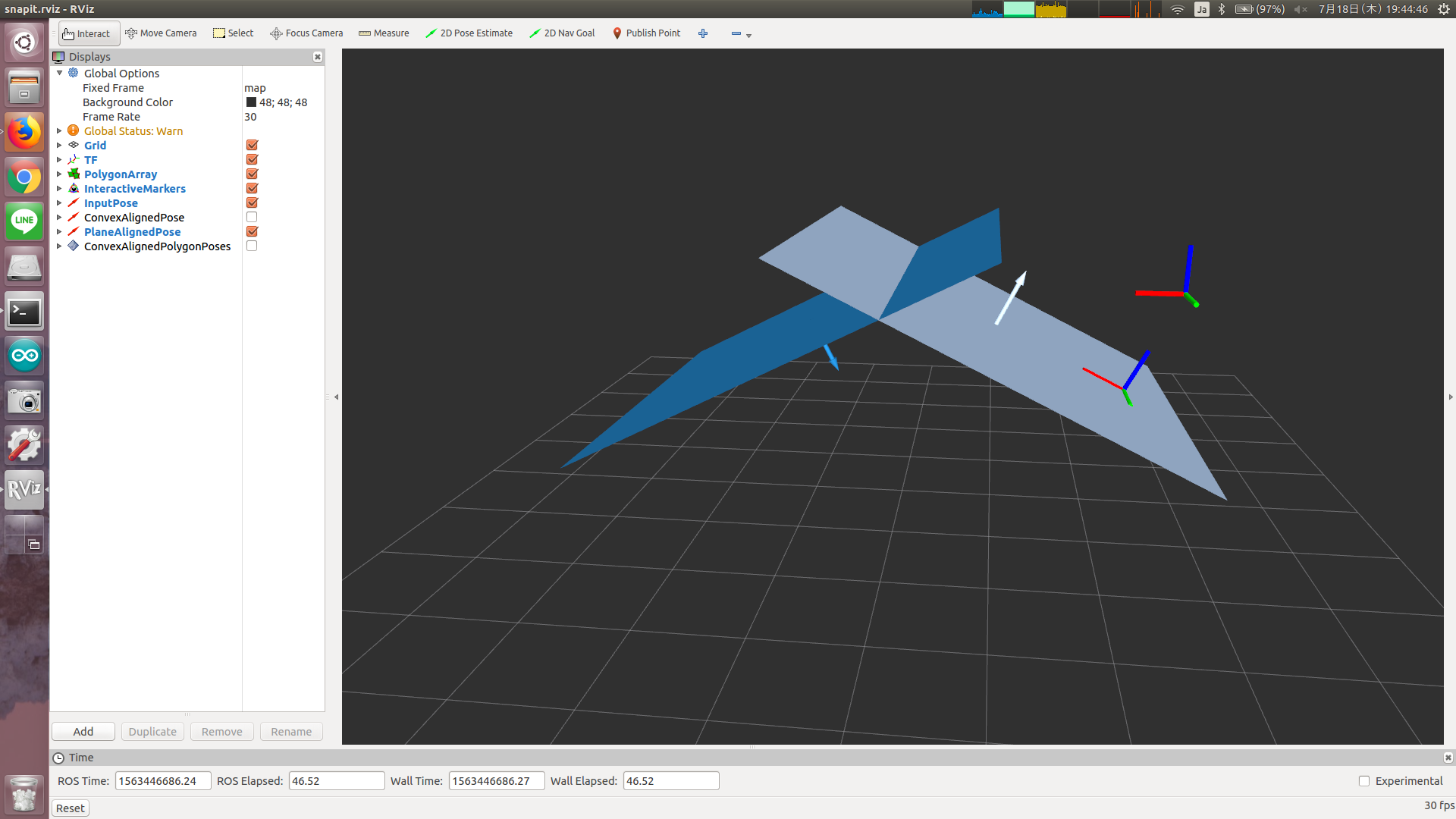The width and height of the screenshot is (1456, 819).
Task: Disable the InputPose display checkbox
Action: (x=252, y=203)
